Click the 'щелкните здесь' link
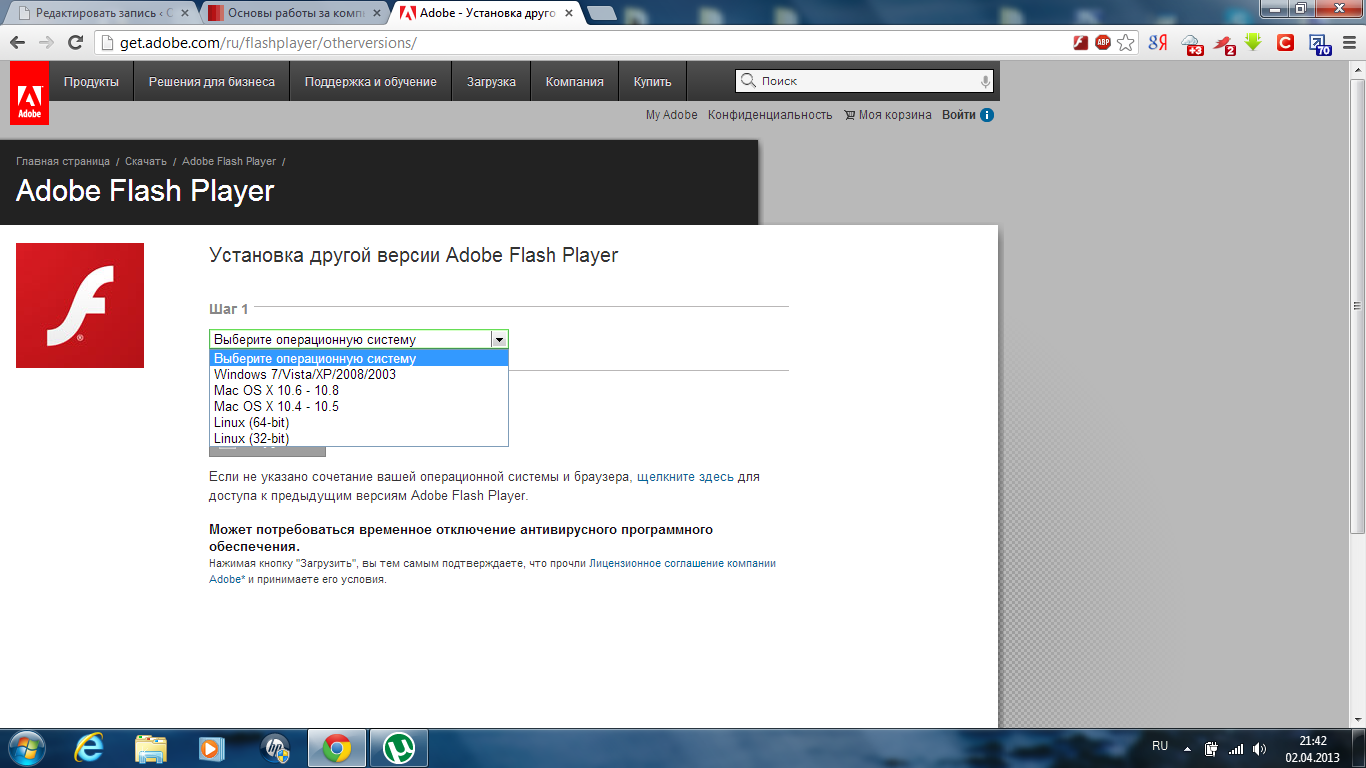1366x768 pixels. tap(685, 477)
